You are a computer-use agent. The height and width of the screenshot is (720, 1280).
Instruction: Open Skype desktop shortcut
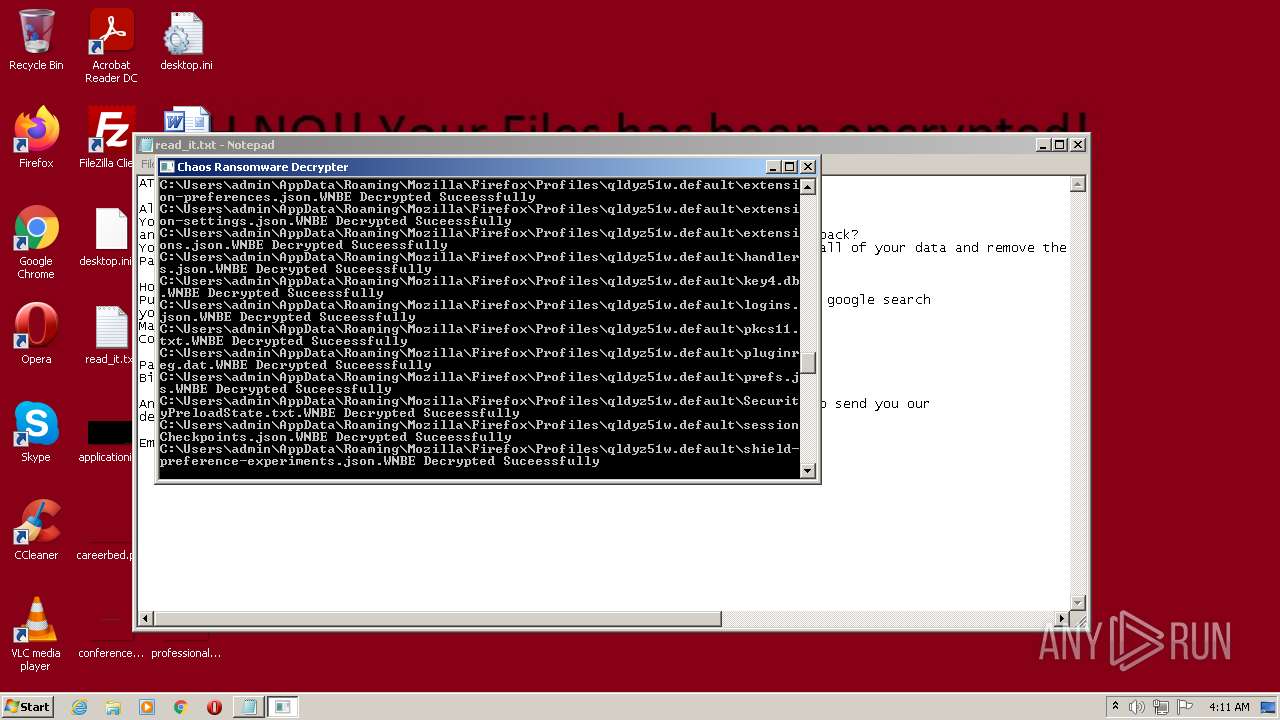36,431
